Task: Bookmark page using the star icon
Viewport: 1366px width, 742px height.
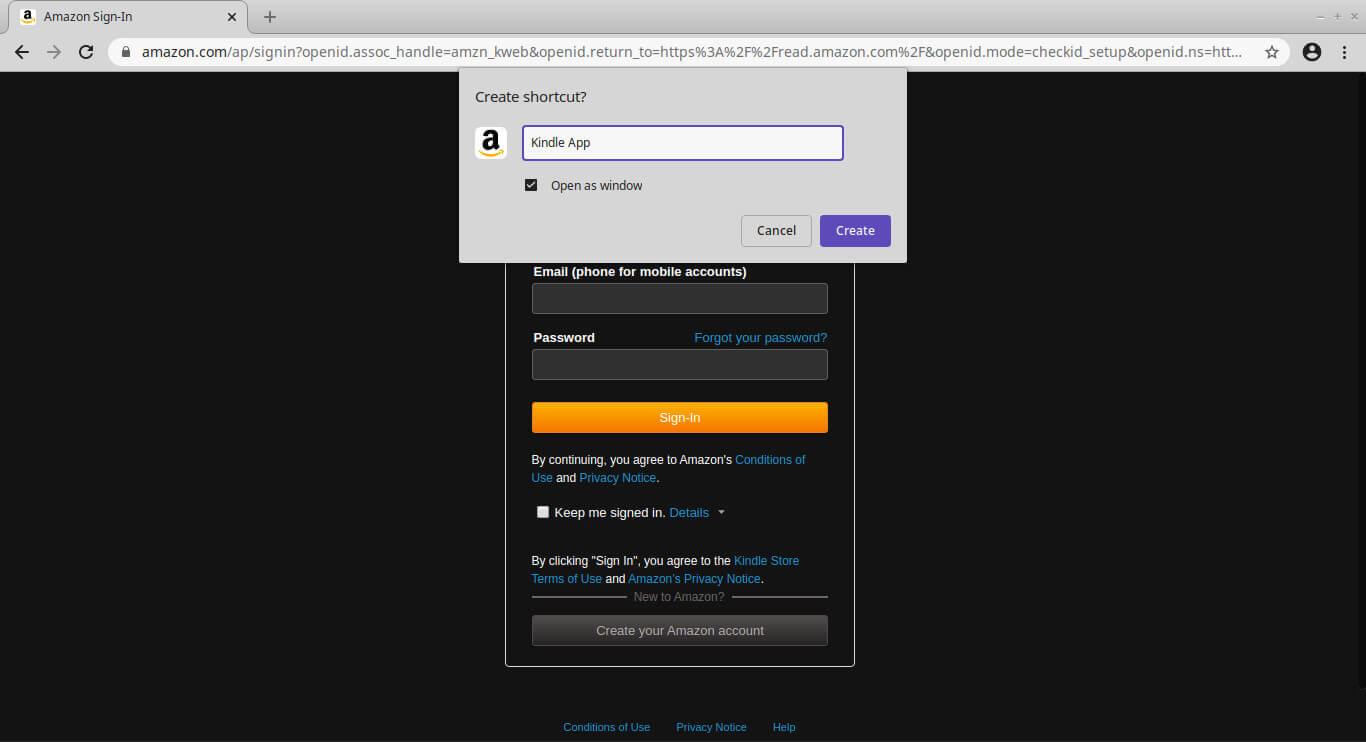Action: pyautogui.click(x=1272, y=52)
